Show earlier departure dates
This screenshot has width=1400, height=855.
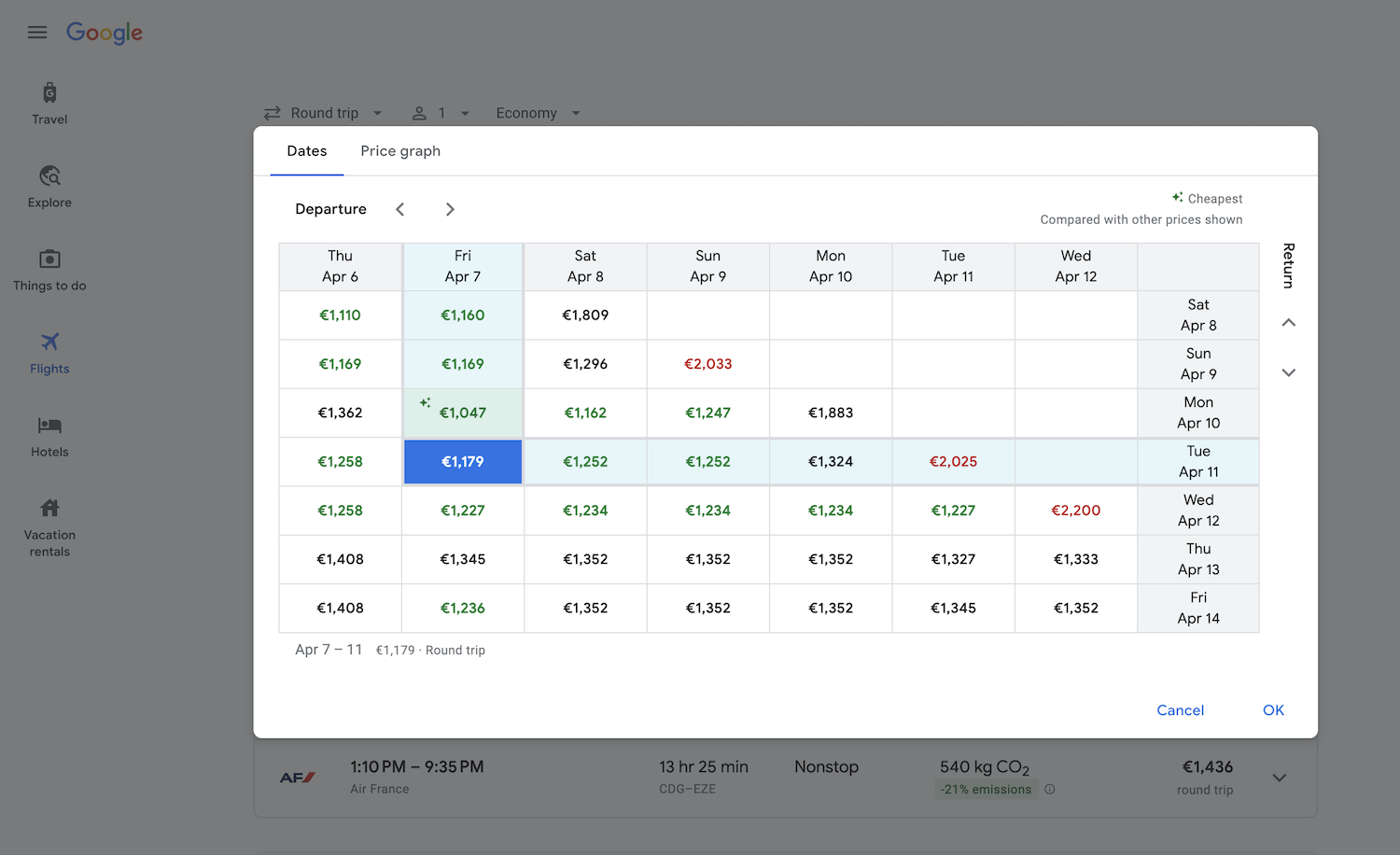click(400, 209)
